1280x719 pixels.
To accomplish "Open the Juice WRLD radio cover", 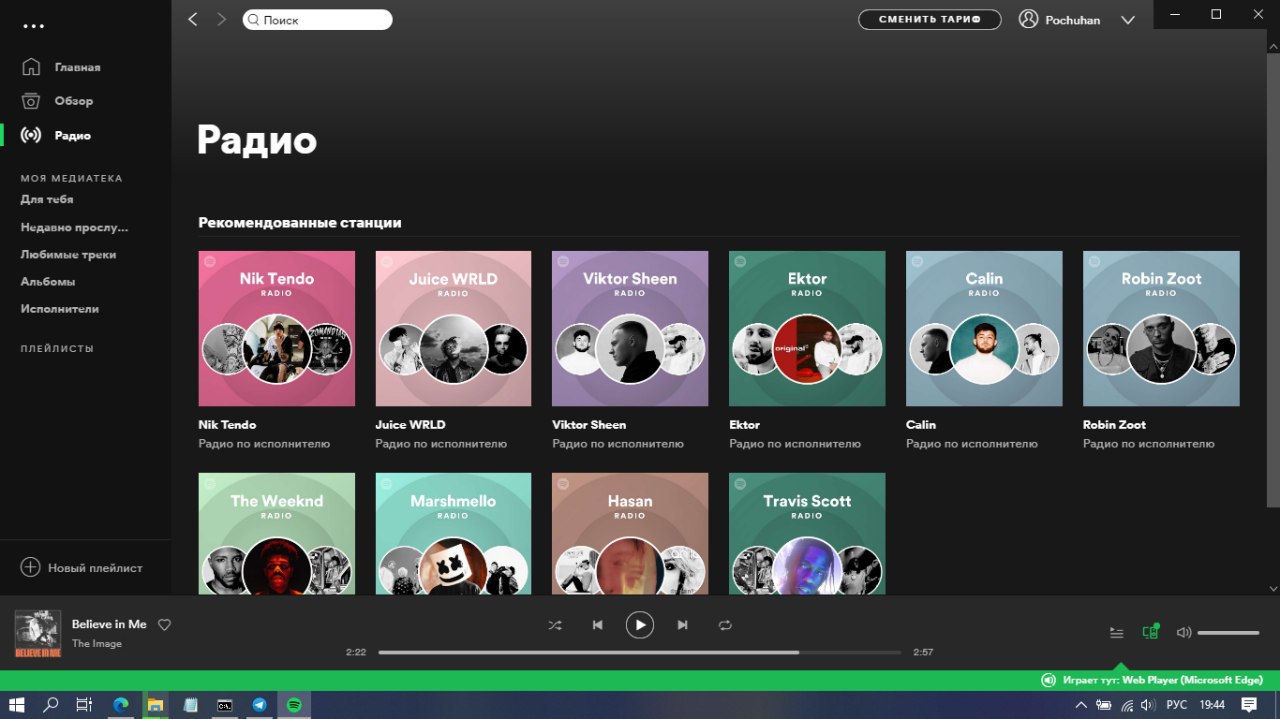I will point(453,328).
